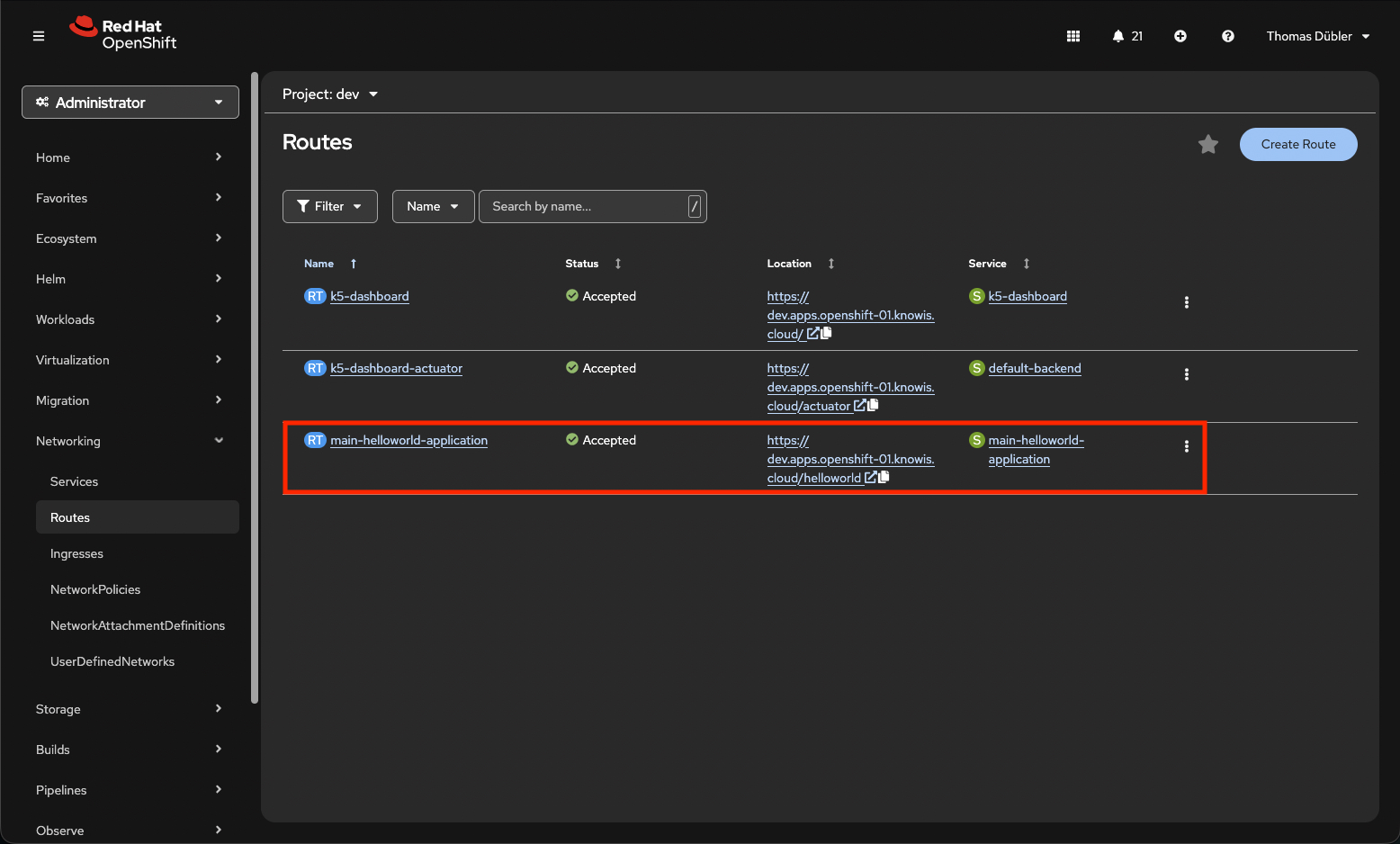Click the Create Route button

[x=1298, y=144]
